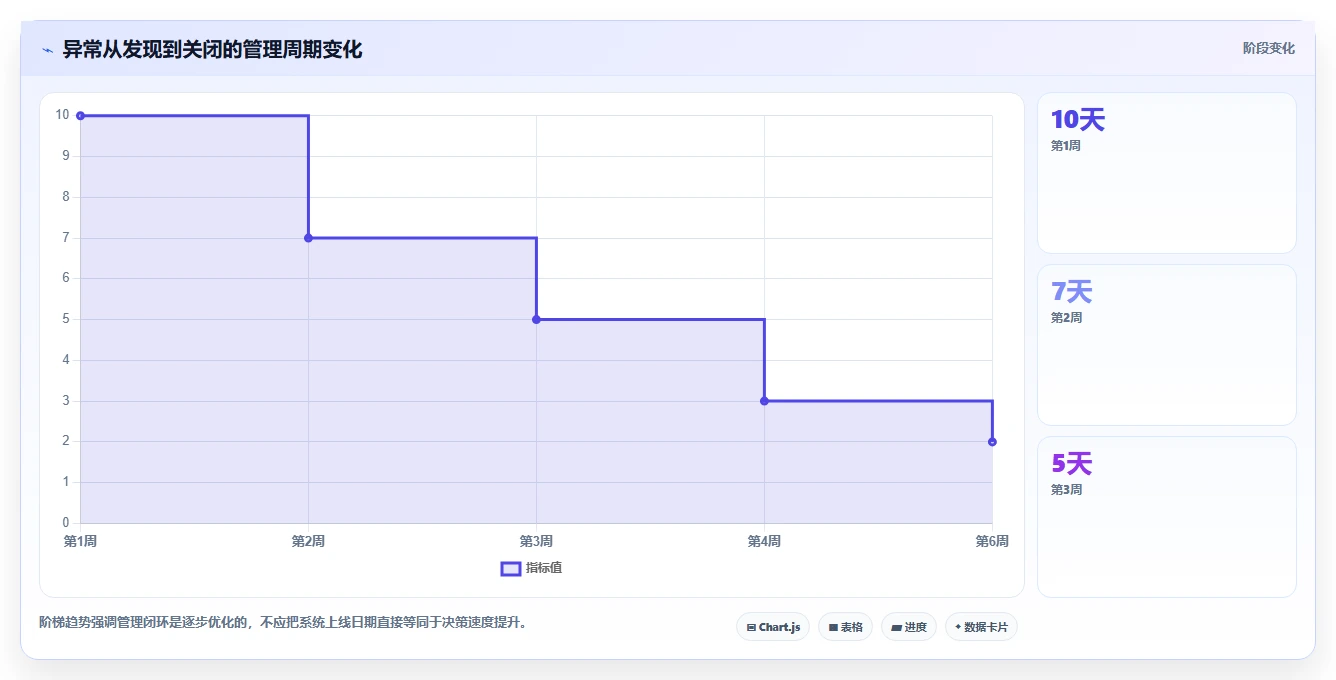1336x680 pixels.
Task: Click the chart title 异常从发现到关闭的管理周期变化
Action: tap(212, 49)
